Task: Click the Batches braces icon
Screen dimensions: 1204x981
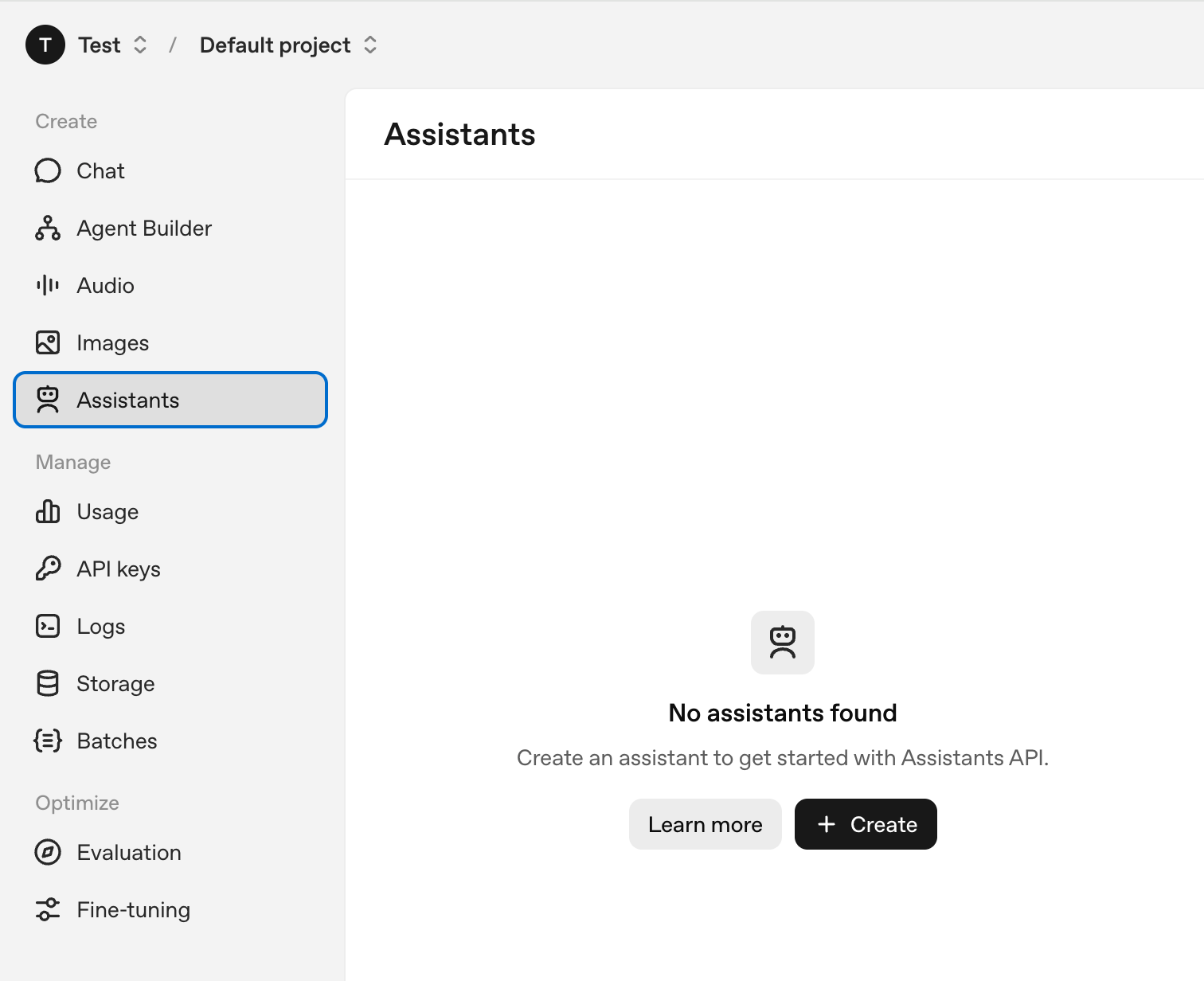Action: 48,741
